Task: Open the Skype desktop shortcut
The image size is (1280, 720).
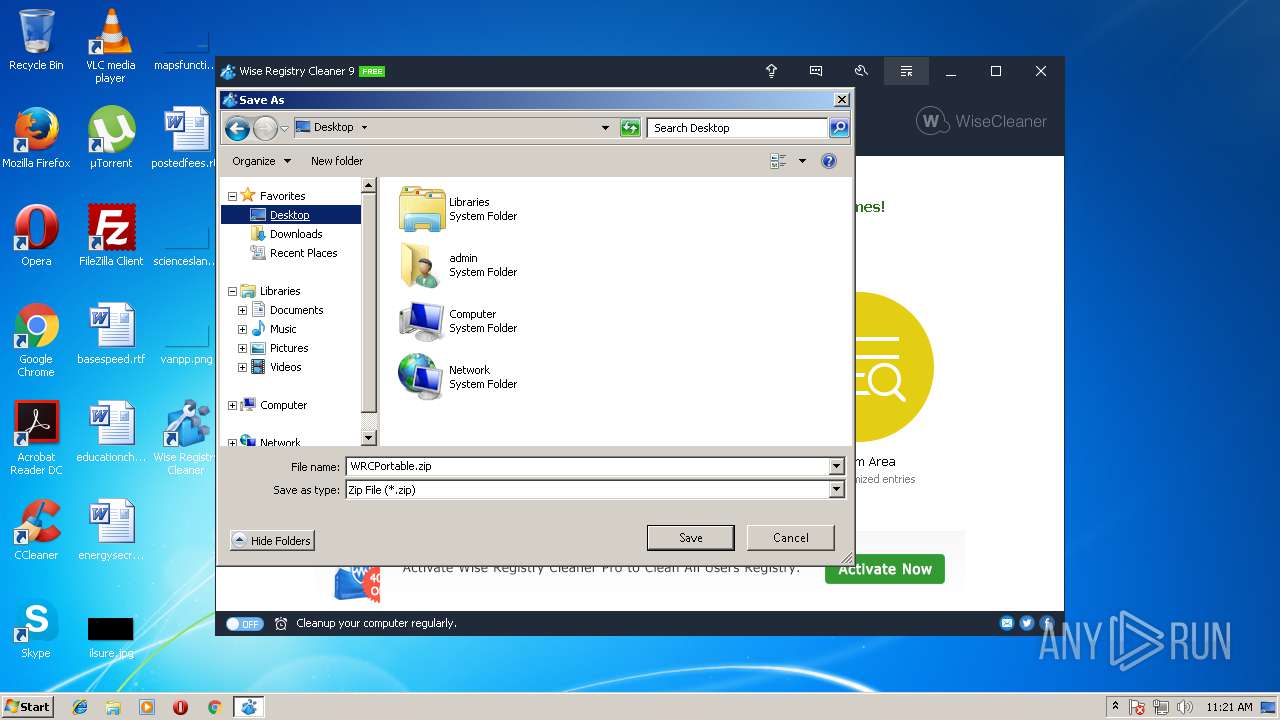Action: [36, 628]
